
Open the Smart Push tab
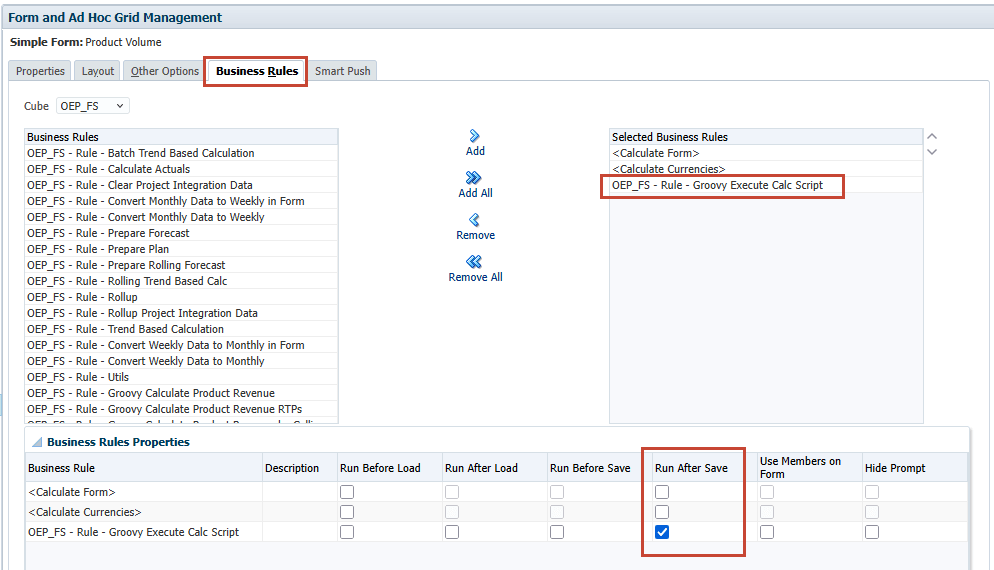pyautogui.click(x=342, y=71)
